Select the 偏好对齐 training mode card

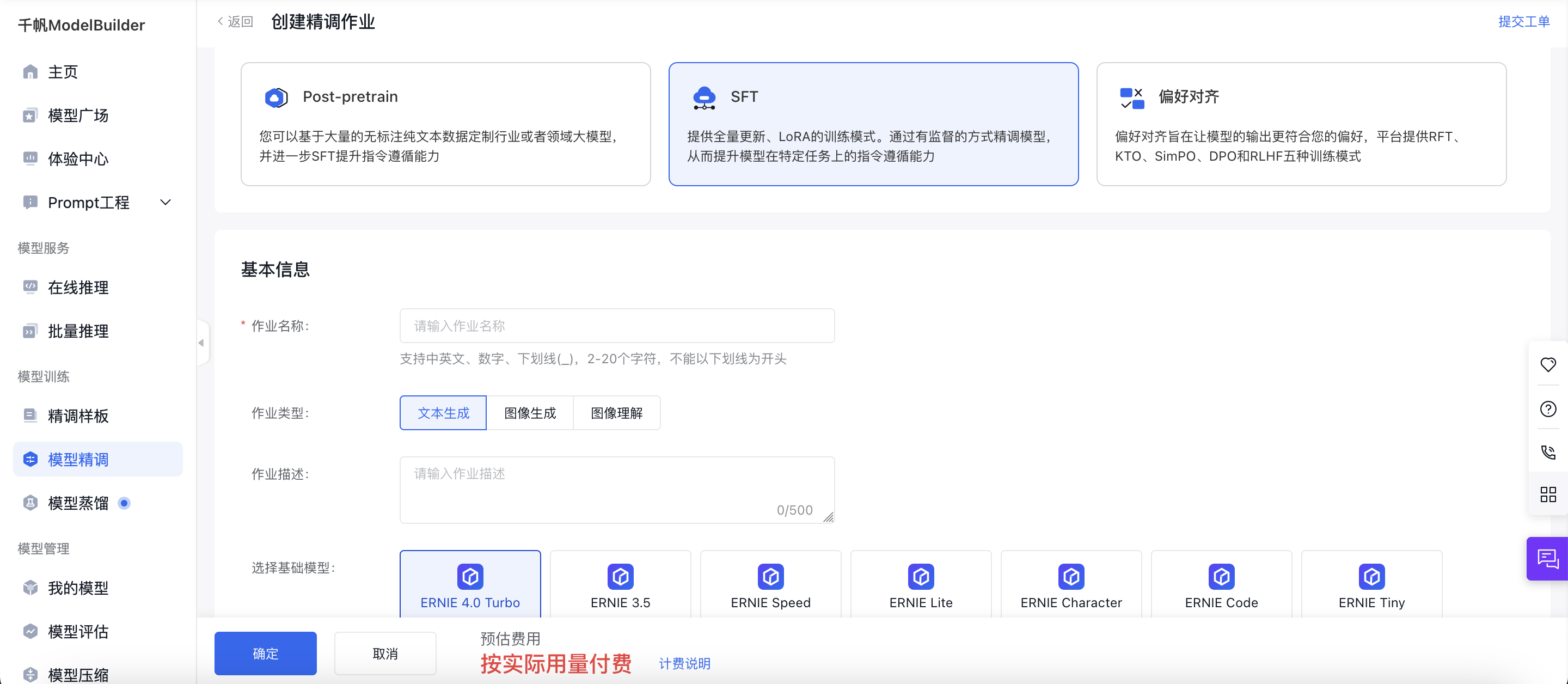pos(1301,124)
